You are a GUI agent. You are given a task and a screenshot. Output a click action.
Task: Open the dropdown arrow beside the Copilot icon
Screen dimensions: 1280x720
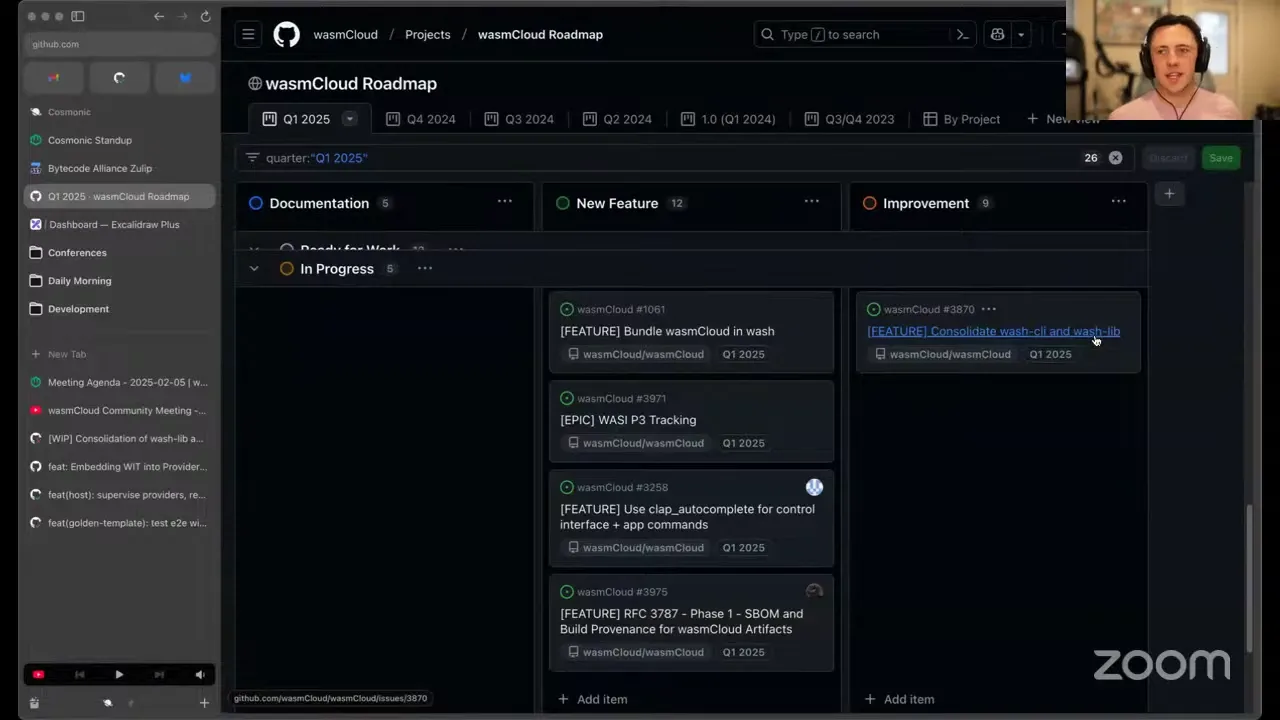1021,34
